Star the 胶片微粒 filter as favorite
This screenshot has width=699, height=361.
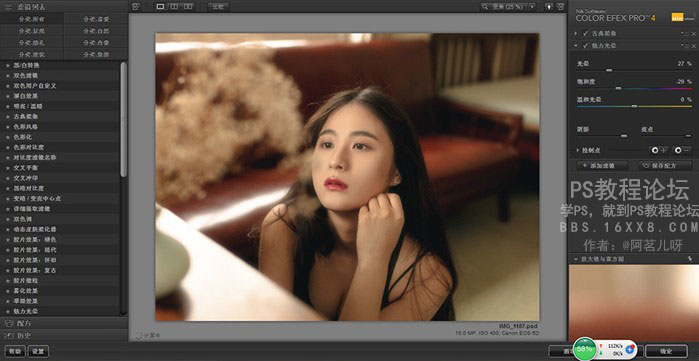tap(8, 281)
